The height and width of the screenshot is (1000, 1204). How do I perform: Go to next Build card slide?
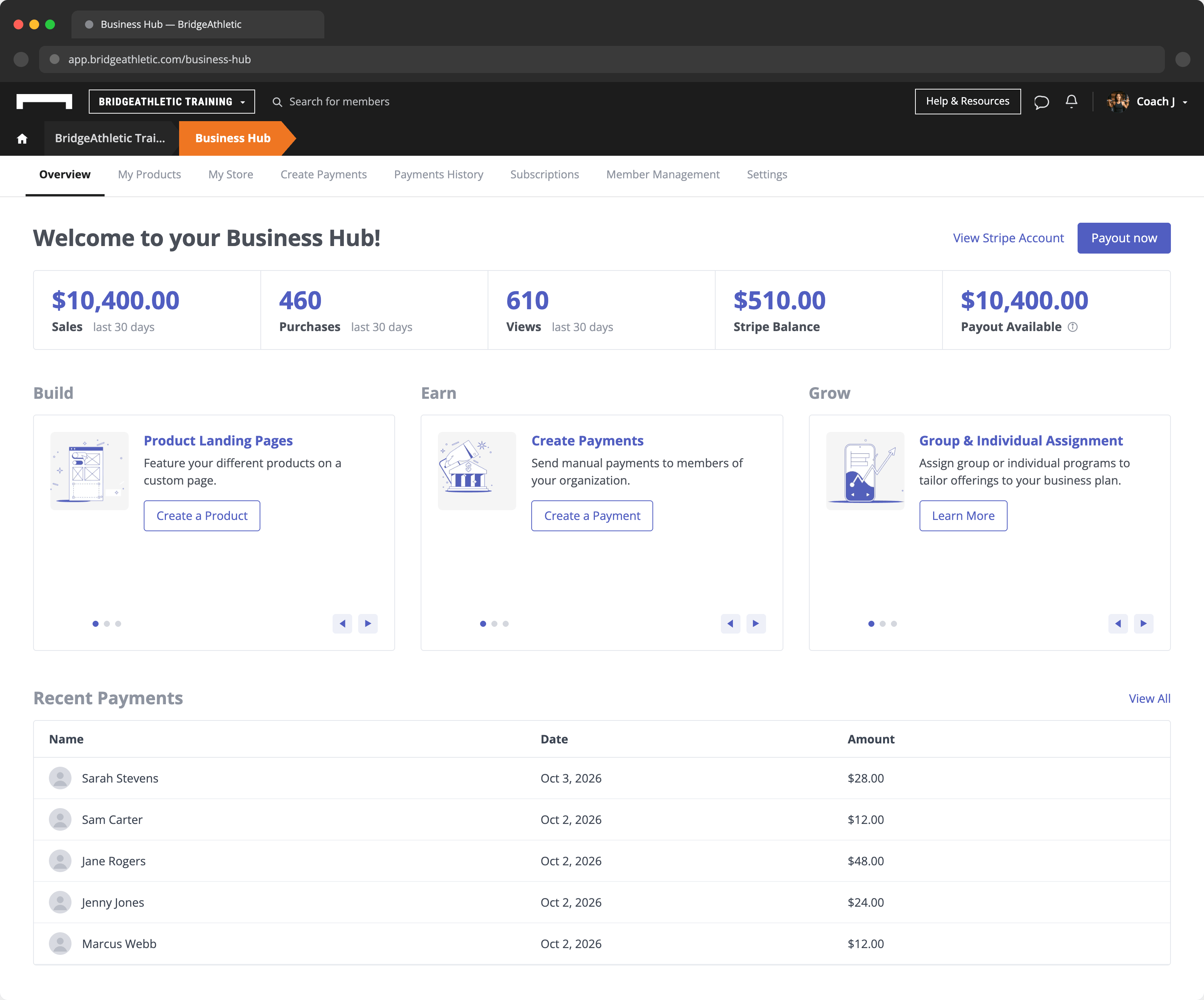(x=368, y=623)
